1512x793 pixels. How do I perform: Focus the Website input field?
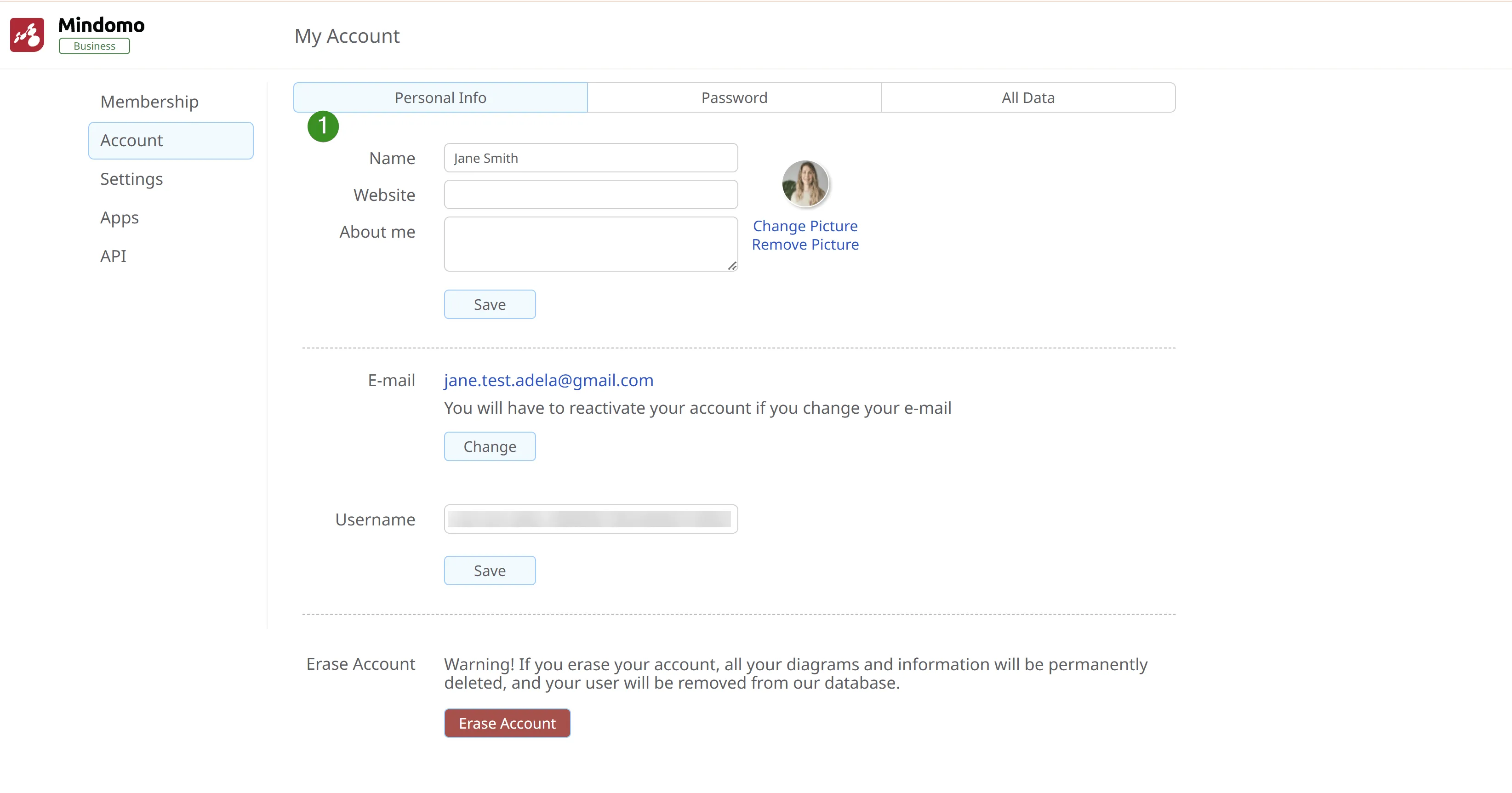pos(590,195)
